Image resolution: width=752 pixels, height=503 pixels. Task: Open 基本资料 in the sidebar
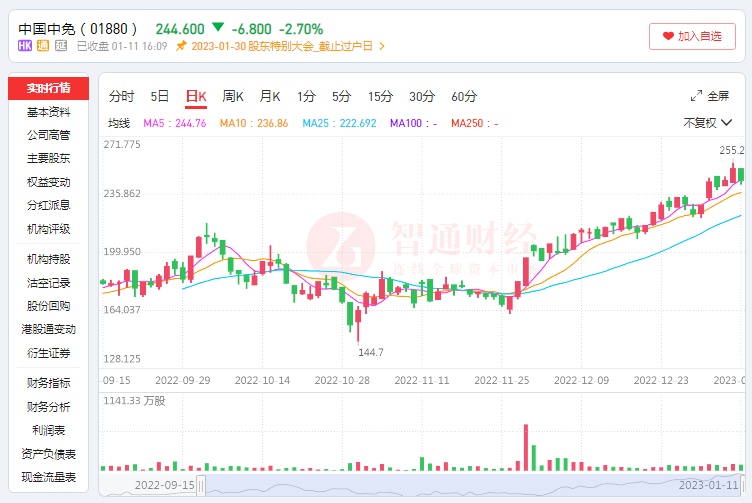[48, 112]
